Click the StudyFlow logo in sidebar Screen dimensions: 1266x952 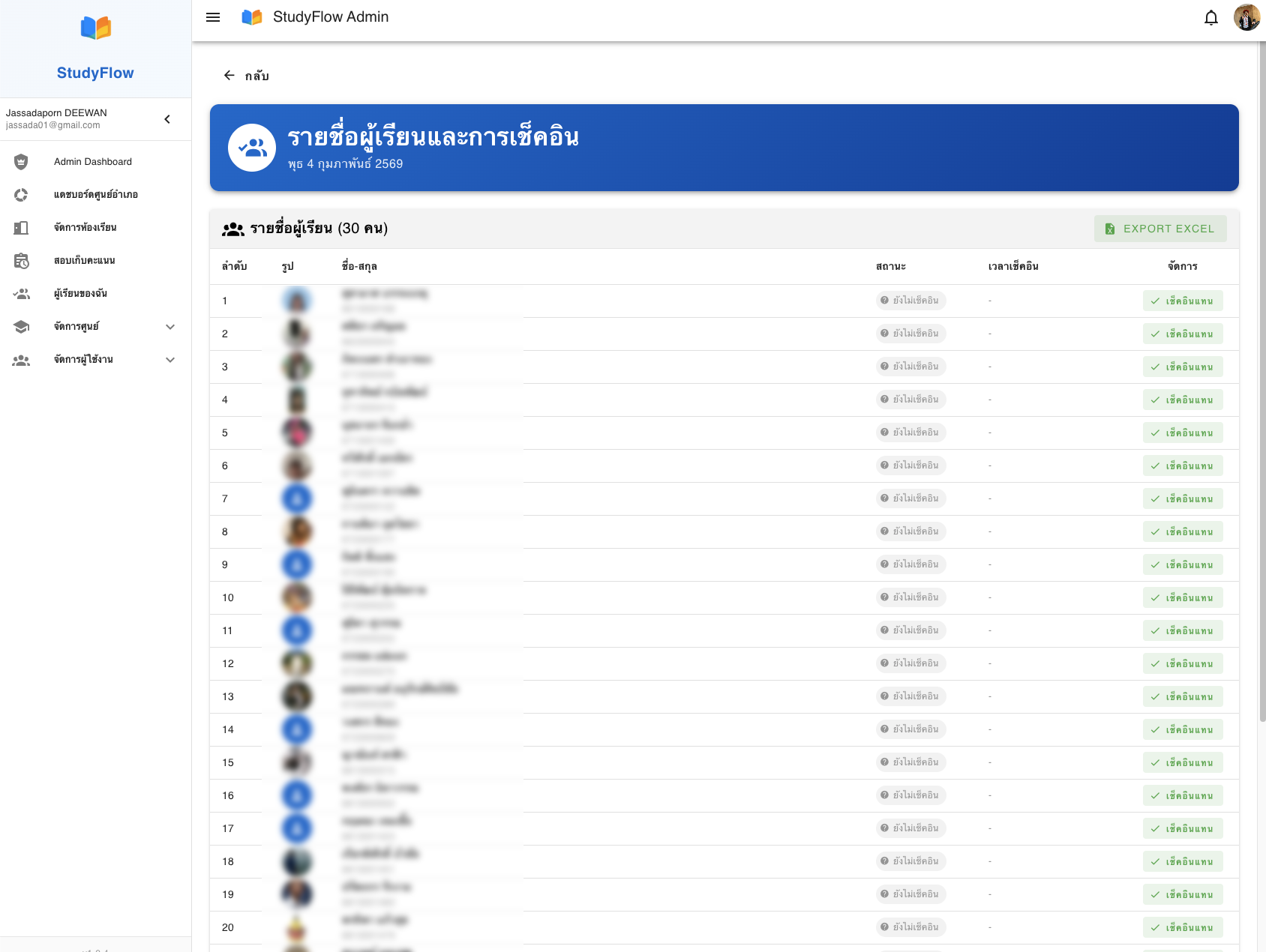pos(95,28)
